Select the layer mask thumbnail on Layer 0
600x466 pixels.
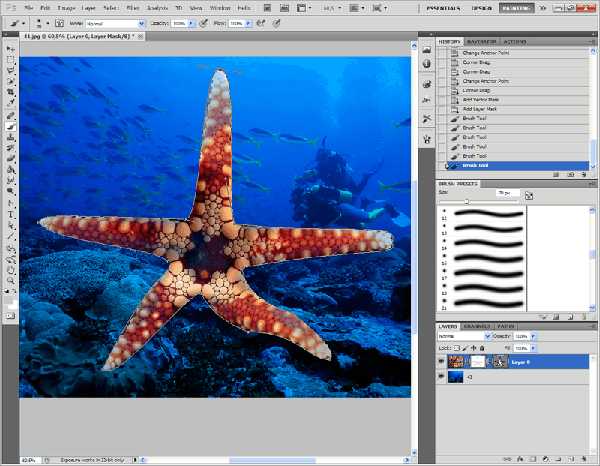pyautogui.click(x=479, y=362)
